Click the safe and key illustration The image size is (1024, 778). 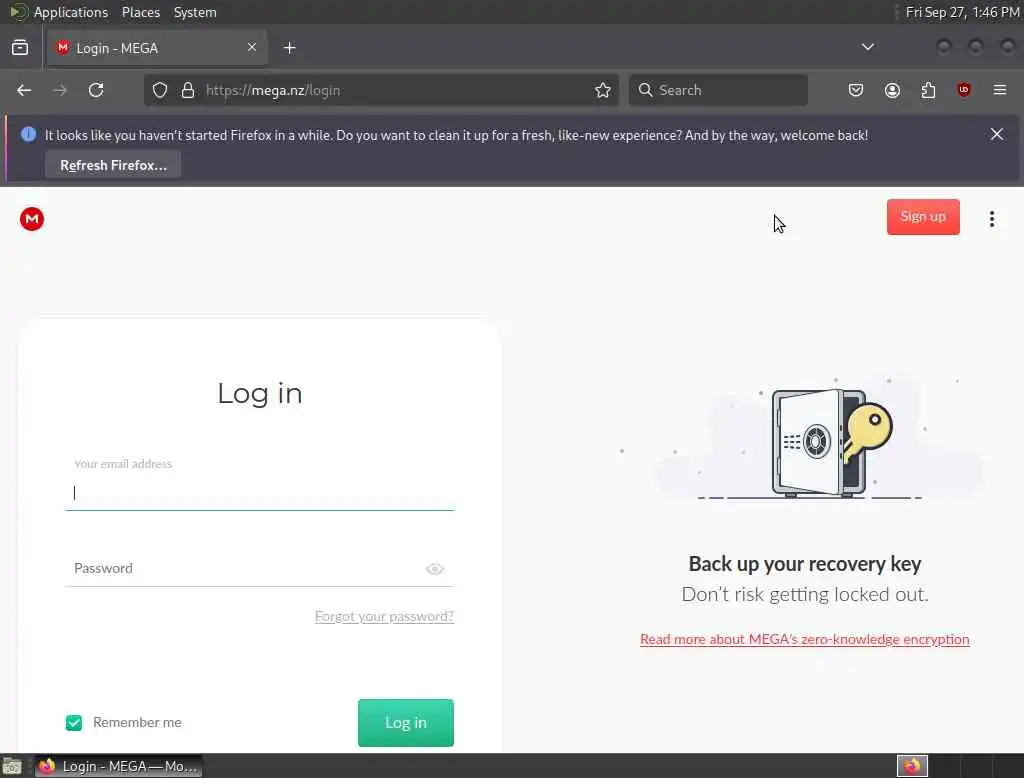(831, 442)
